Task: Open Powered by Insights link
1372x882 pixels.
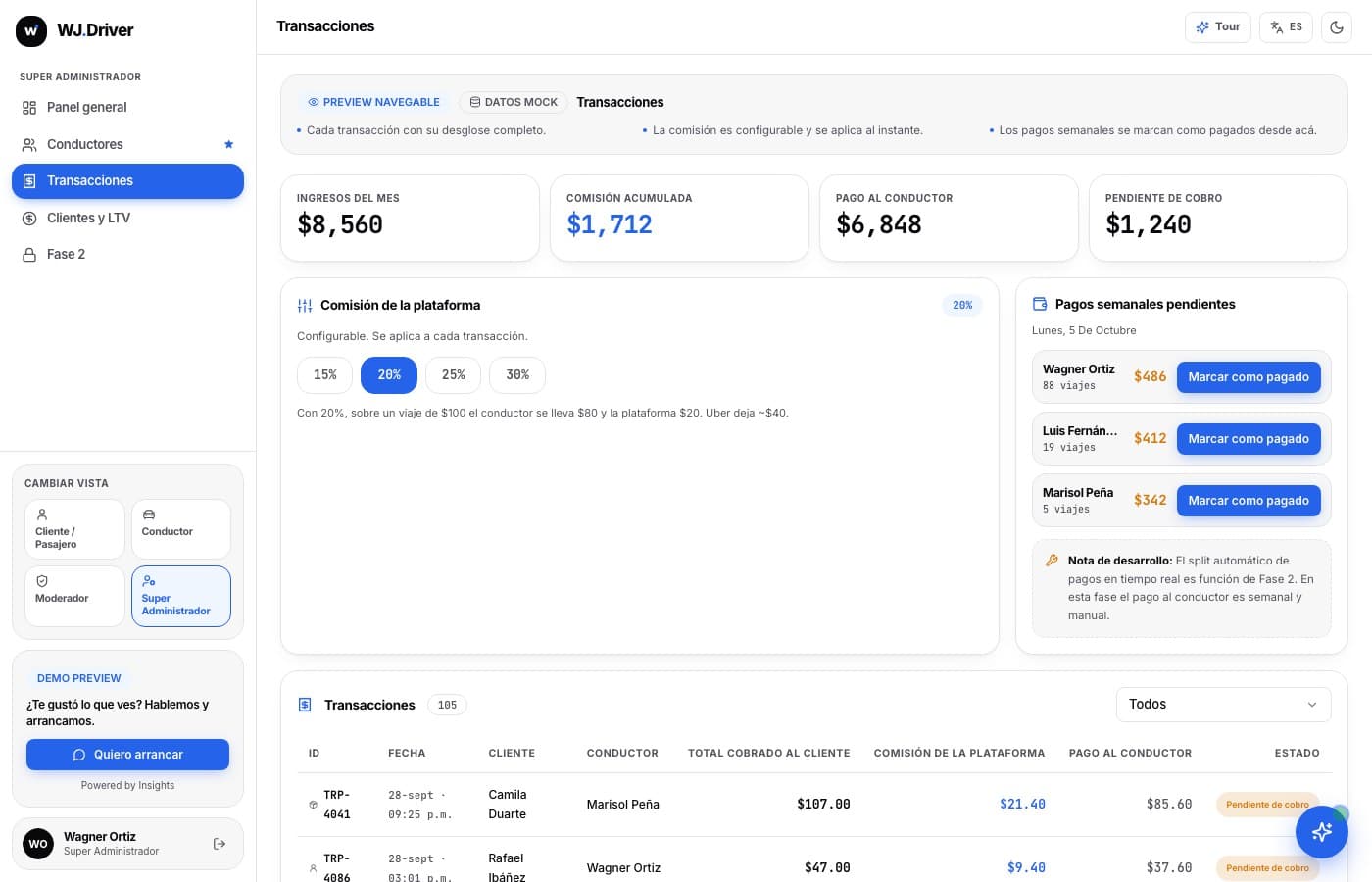Action: tap(127, 785)
